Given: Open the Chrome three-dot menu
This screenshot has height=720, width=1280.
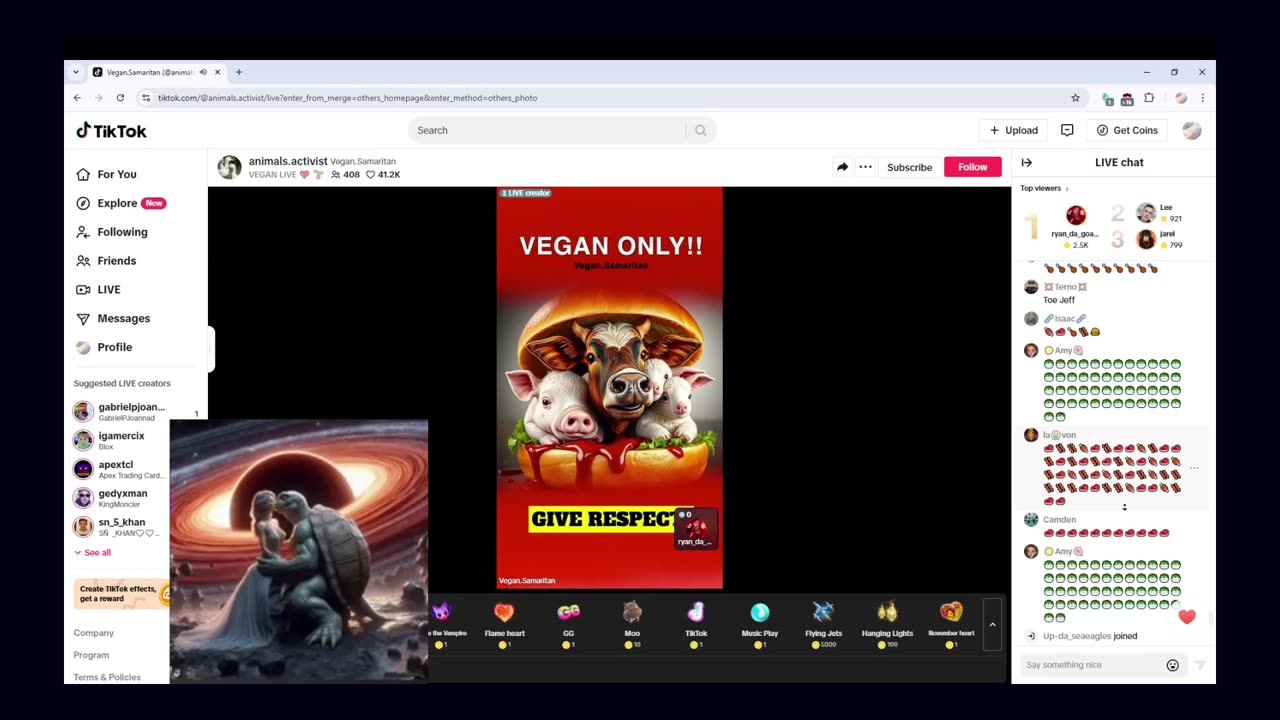Looking at the screenshot, I should point(1202,98).
